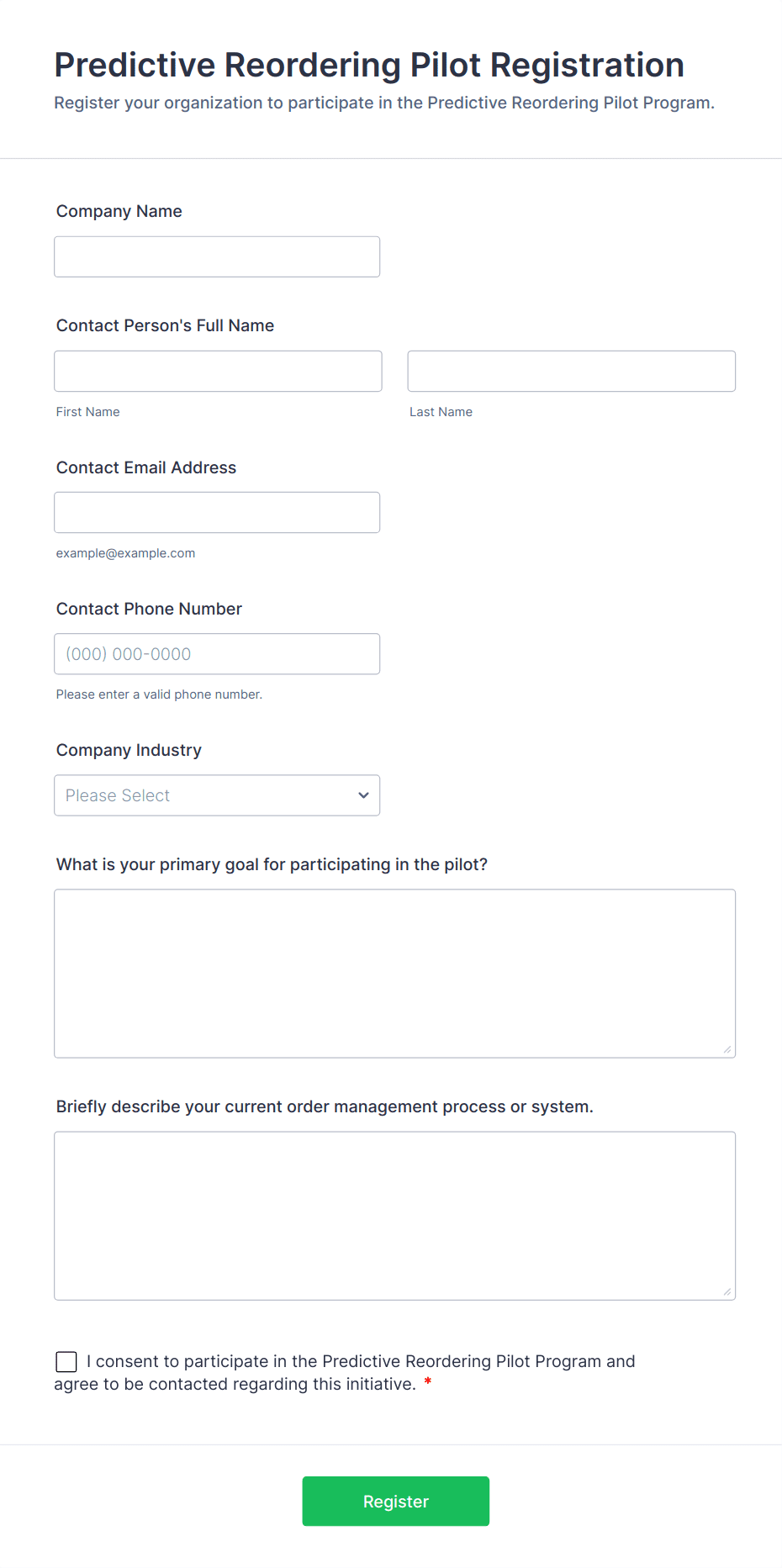Click the Predictive Reordering Pilot Registration heading

369,65
